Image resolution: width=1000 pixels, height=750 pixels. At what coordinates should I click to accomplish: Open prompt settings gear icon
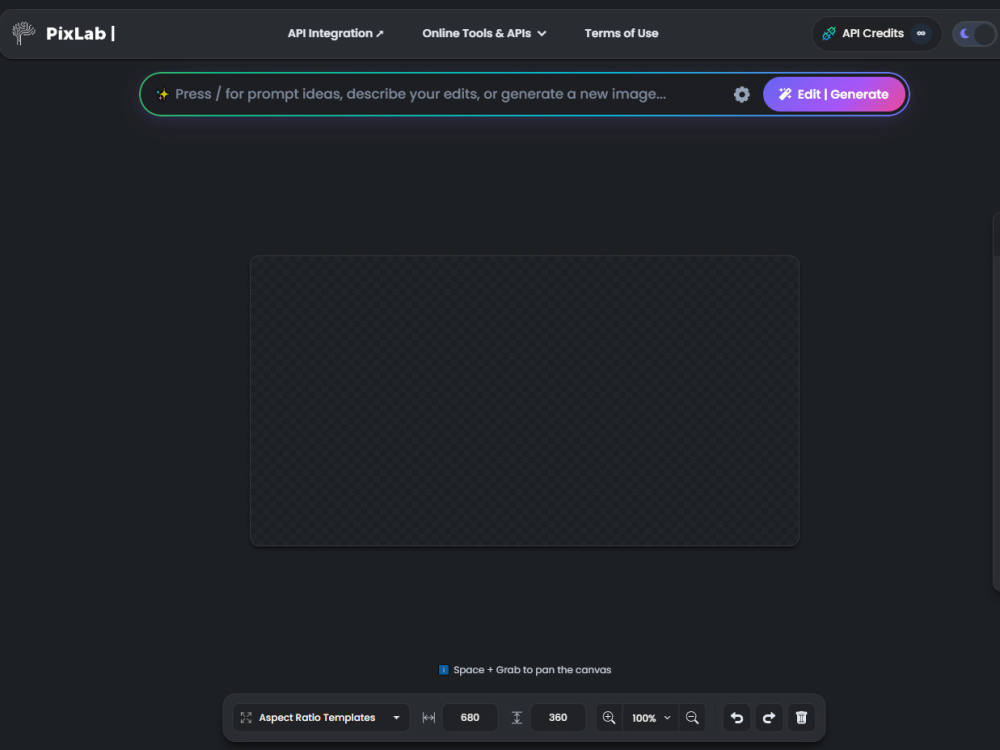click(741, 94)
